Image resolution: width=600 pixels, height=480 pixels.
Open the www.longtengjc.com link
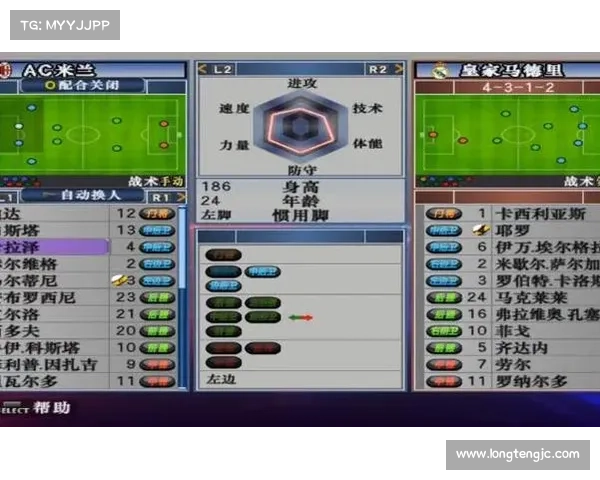pyautogui.click(x=517, y=455)
